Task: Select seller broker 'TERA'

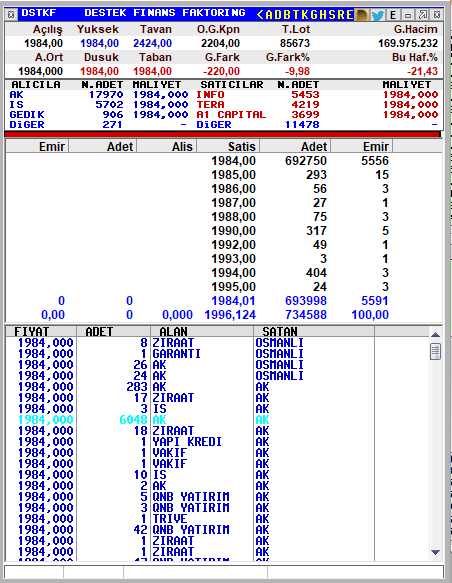Action: click(210, 105)
